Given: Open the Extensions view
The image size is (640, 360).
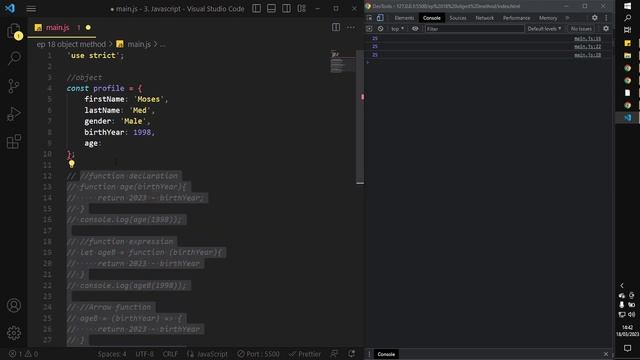Looking at the screenshot, I should tap(14, 142).
